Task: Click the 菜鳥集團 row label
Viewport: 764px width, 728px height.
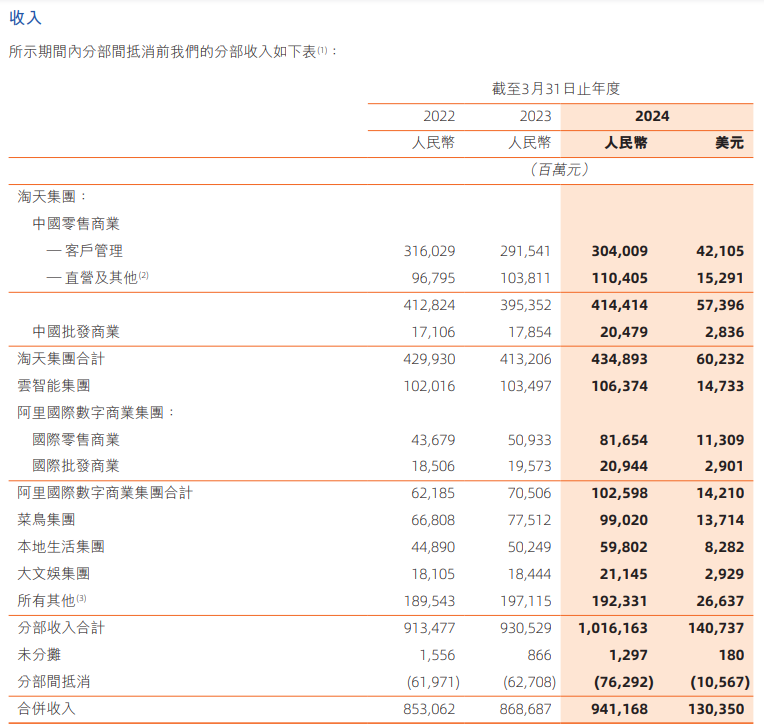Action: point(46,519)
